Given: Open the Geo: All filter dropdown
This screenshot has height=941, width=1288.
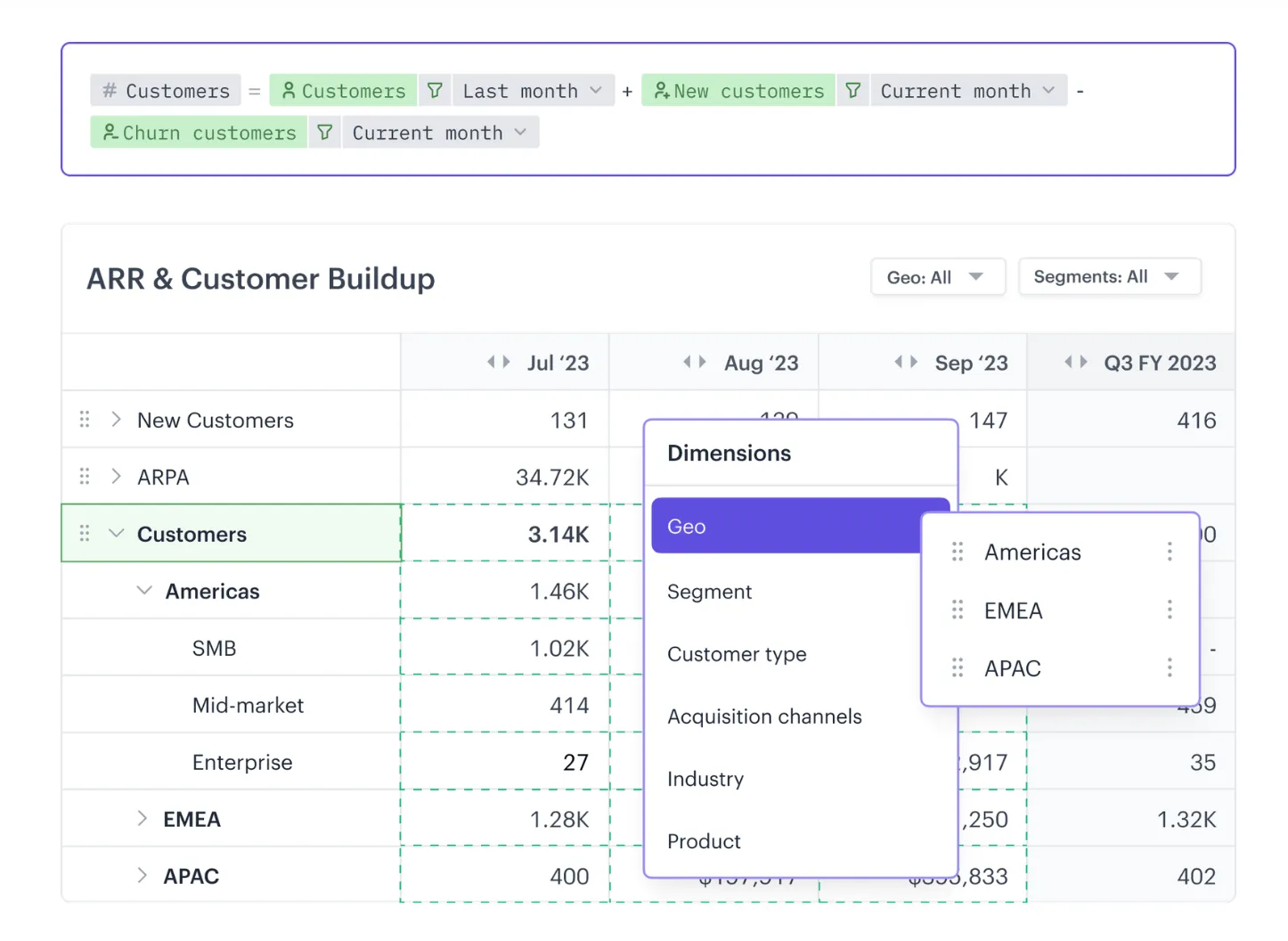Looking at the screenshot, I should click(x=938, y=277).
